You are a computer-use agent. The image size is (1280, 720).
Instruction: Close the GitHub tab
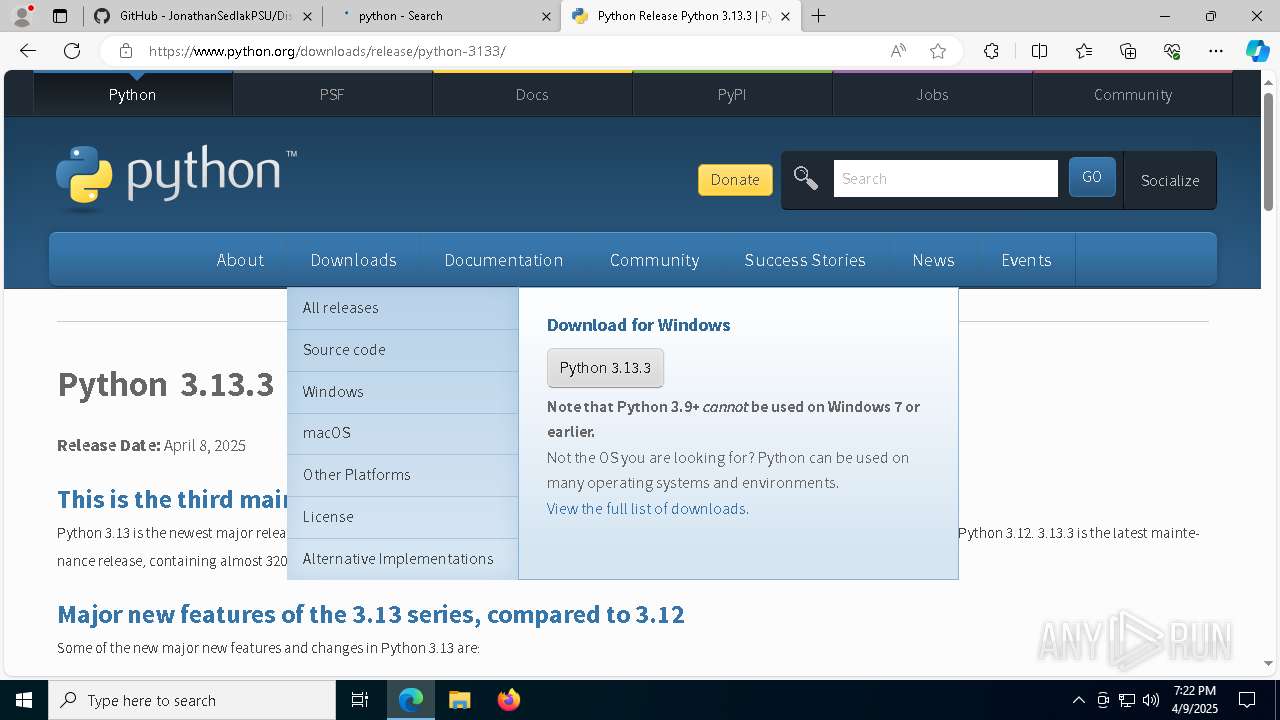point(307,16)
